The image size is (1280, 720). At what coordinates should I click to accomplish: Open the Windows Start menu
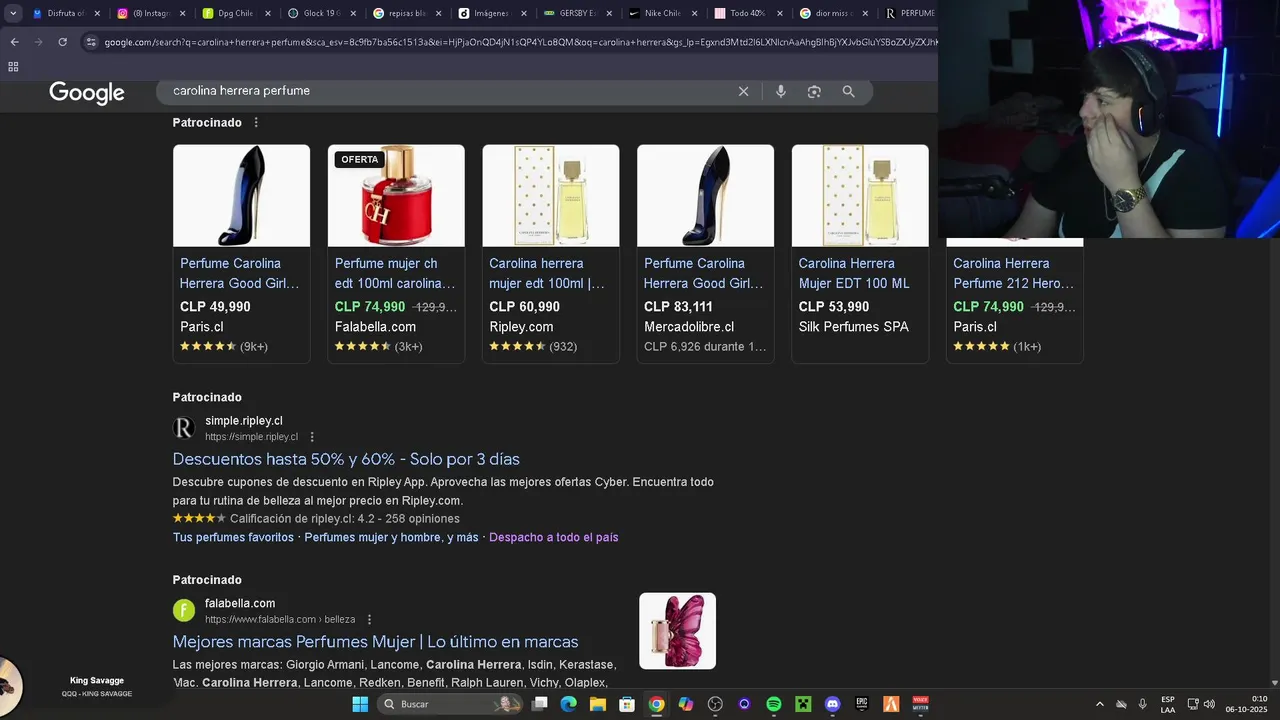(x=360, y=704)
